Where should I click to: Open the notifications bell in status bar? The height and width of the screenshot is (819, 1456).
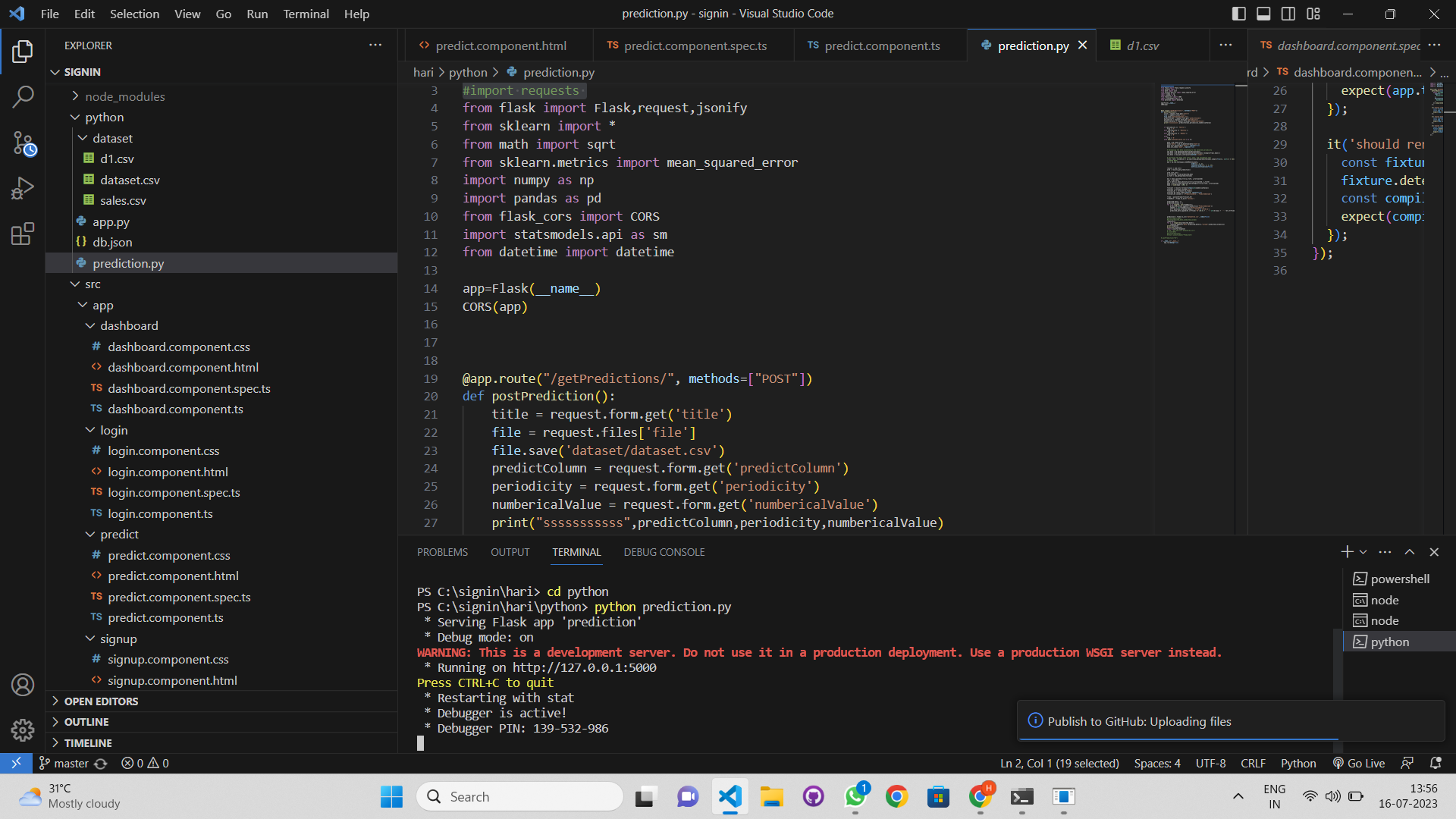(x=1435, y=763)
